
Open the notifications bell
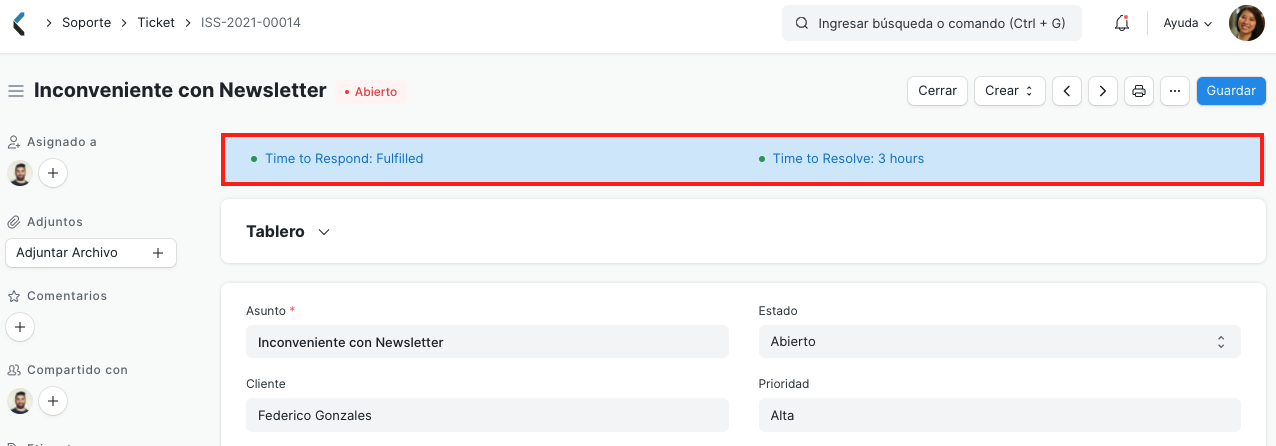point(1122,23)
